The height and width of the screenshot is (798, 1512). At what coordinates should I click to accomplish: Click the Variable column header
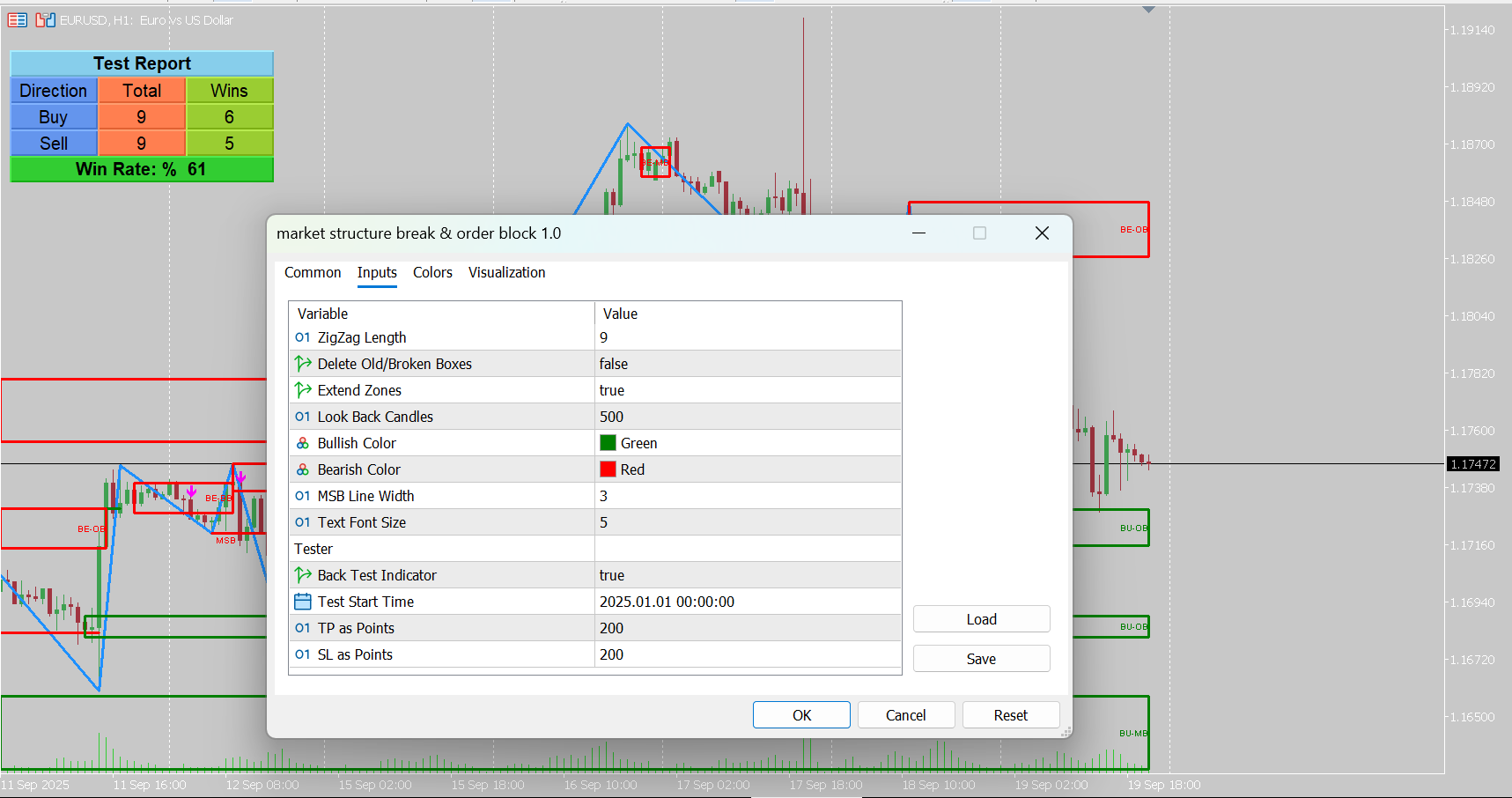[441, 314]
